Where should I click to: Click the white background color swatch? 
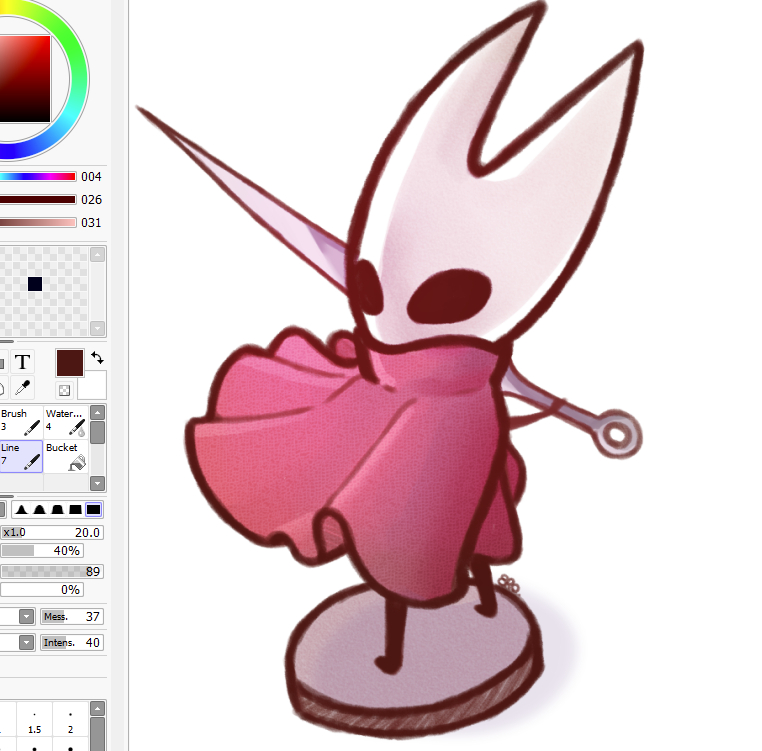(93, 385)
